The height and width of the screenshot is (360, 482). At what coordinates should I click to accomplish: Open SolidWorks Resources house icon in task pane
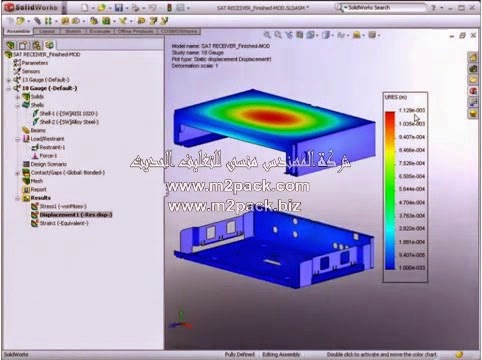[473, 57]
